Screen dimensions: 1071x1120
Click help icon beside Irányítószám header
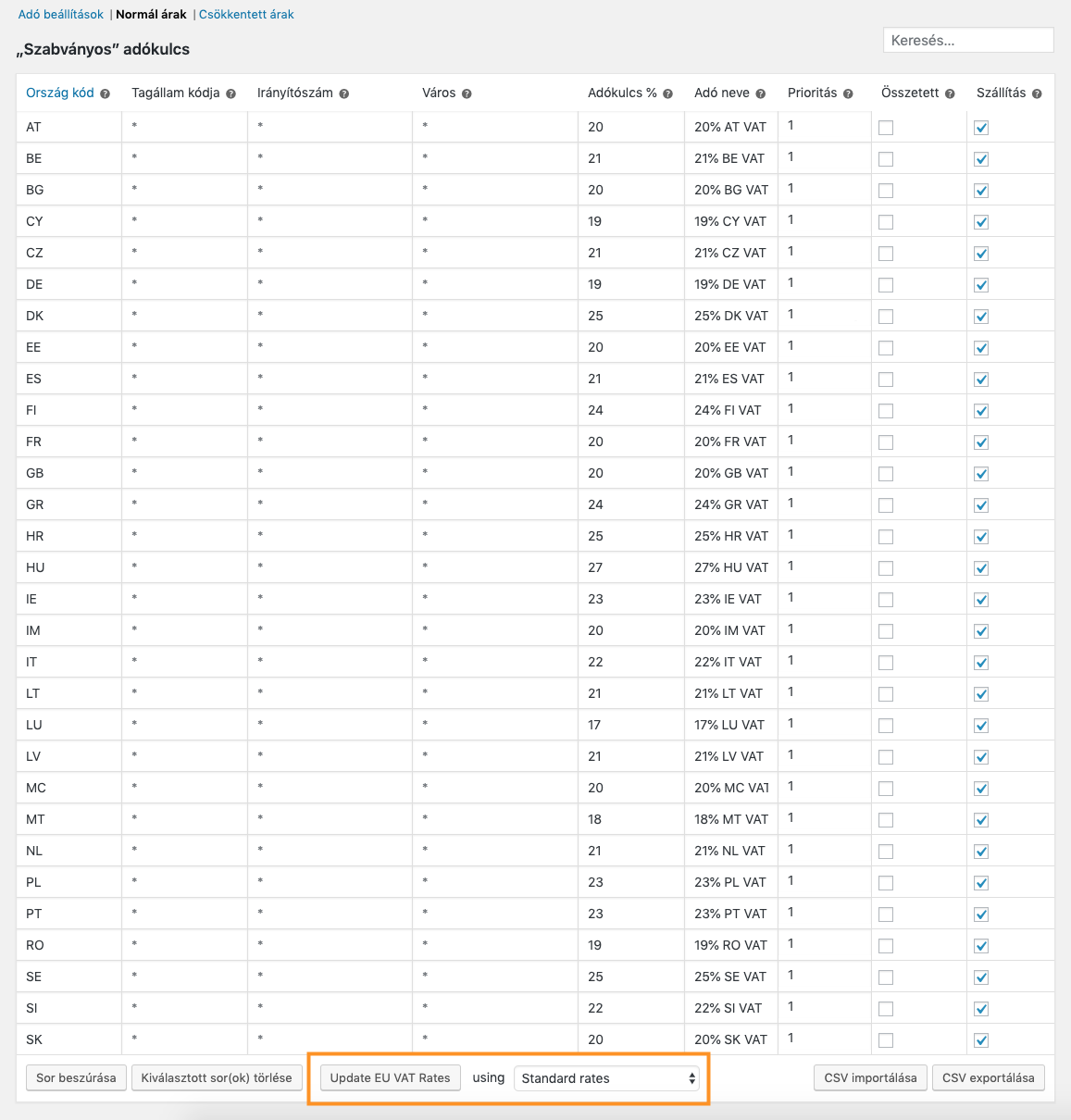343,93
